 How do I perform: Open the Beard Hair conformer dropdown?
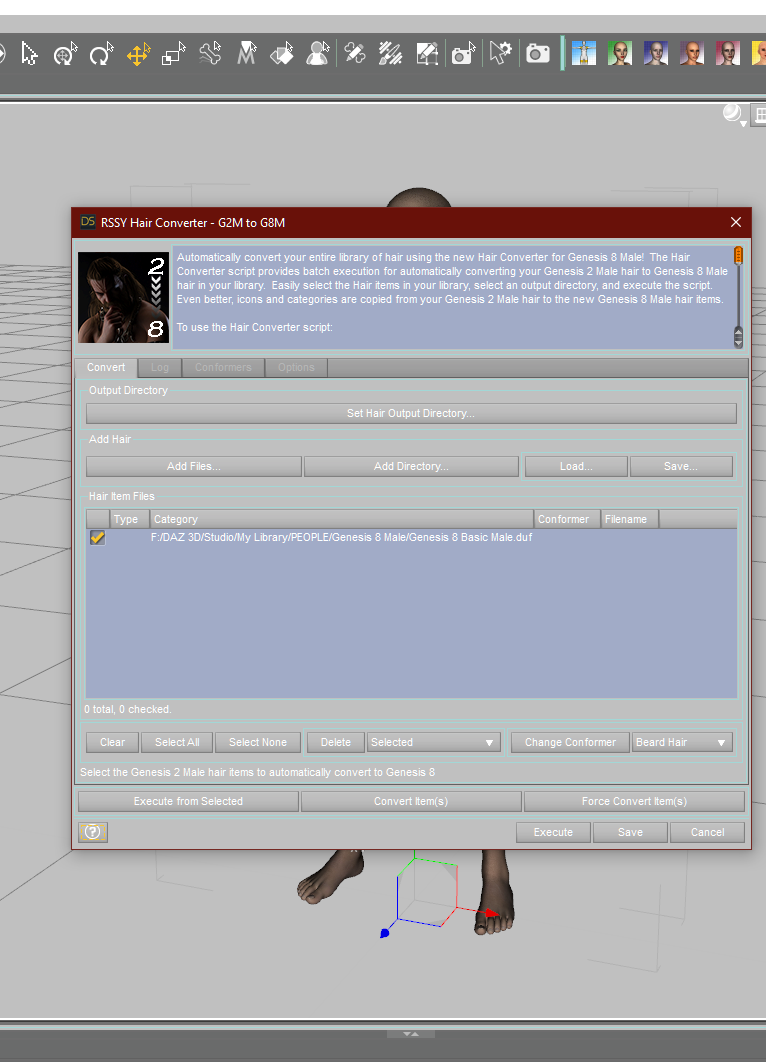tap(682, 742)
